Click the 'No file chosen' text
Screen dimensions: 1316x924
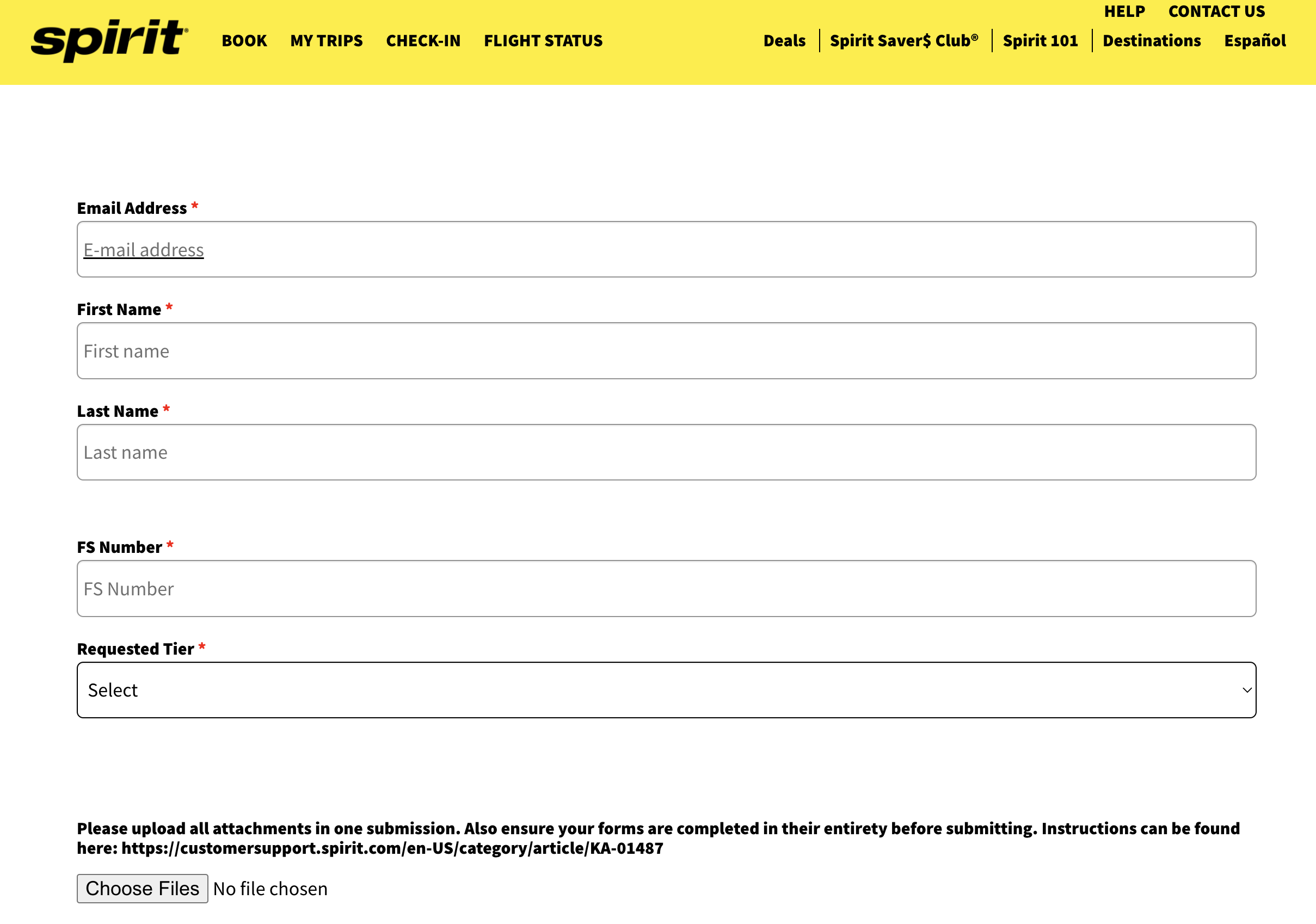pyautogui.click(x=270, y=889)
